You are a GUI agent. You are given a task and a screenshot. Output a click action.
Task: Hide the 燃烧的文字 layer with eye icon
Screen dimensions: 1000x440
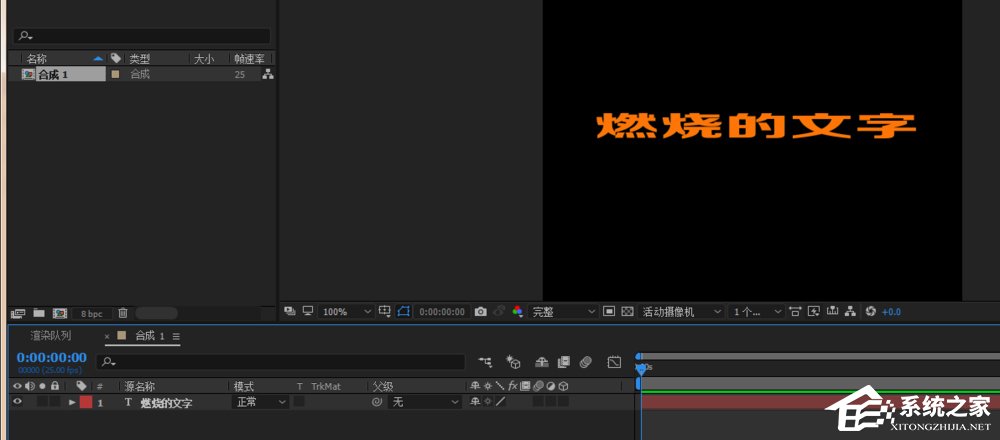click(x=16, y=402)
